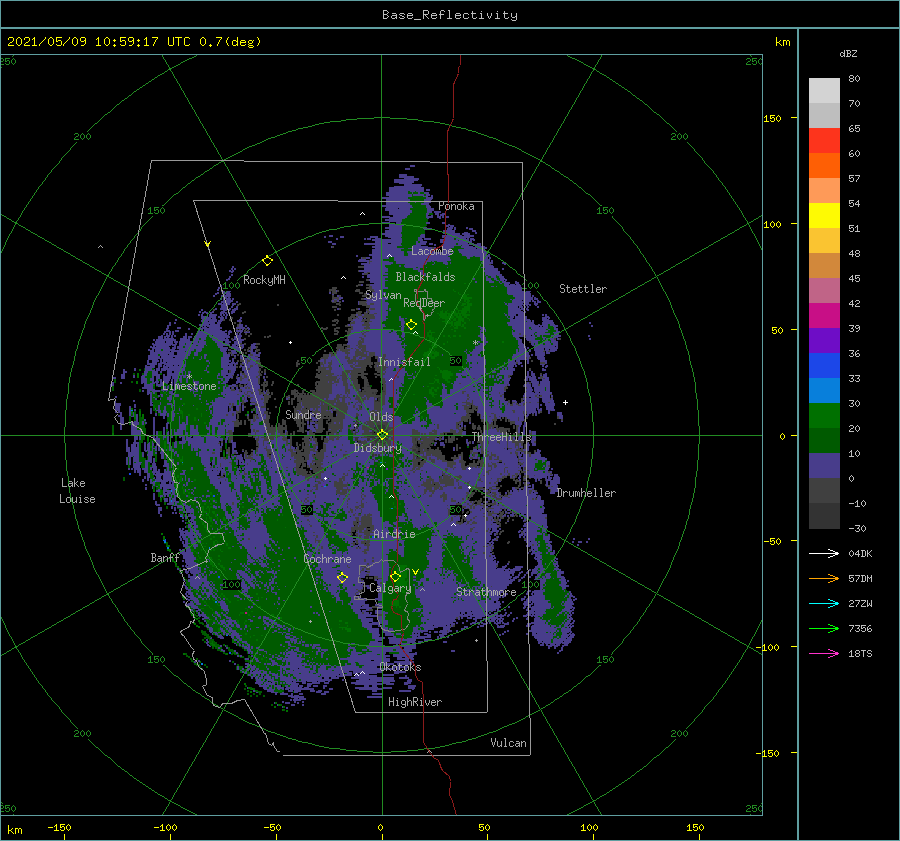Click the orange 57DM arrow icon

824,579
